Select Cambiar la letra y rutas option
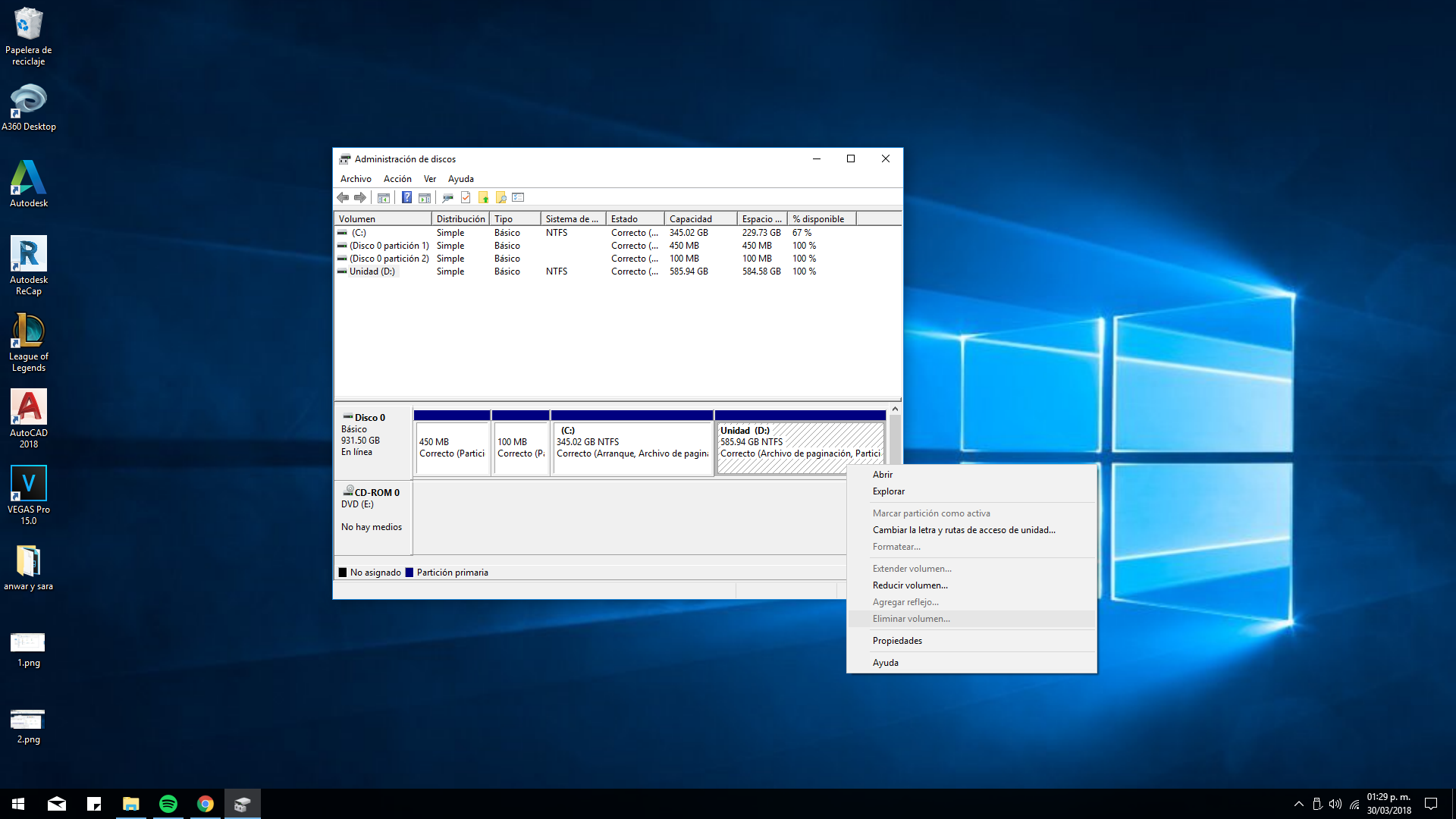1456x819 pixels. point(963,530)
